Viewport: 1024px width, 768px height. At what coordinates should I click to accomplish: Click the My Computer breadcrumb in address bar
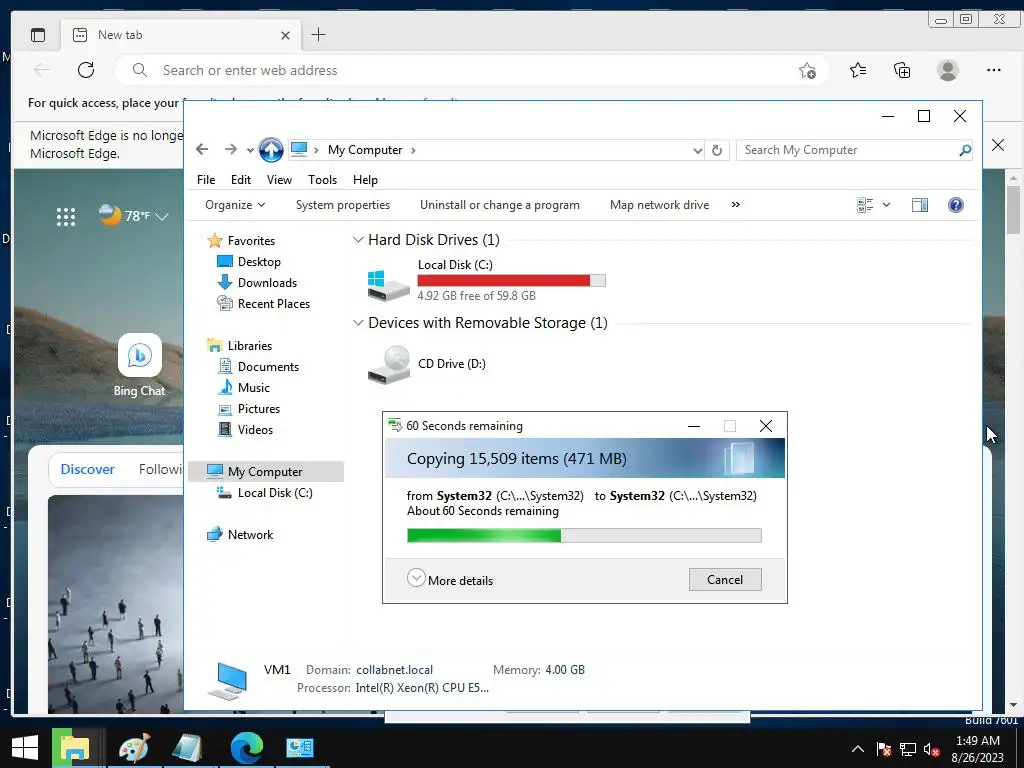365,150
